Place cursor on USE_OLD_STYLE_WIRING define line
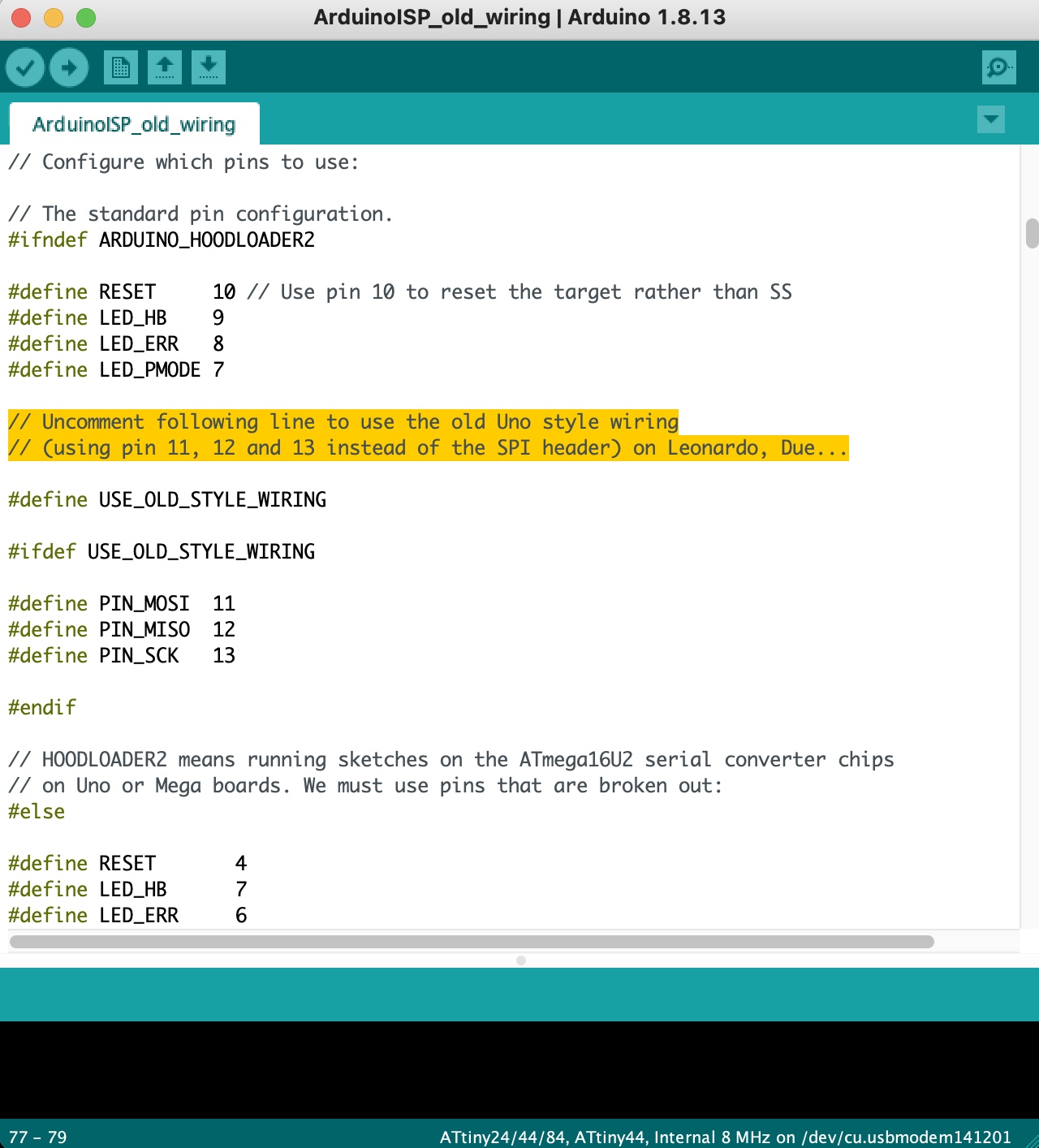Viewport: 1039px width, 1148px height. click(x=167, y=499)
